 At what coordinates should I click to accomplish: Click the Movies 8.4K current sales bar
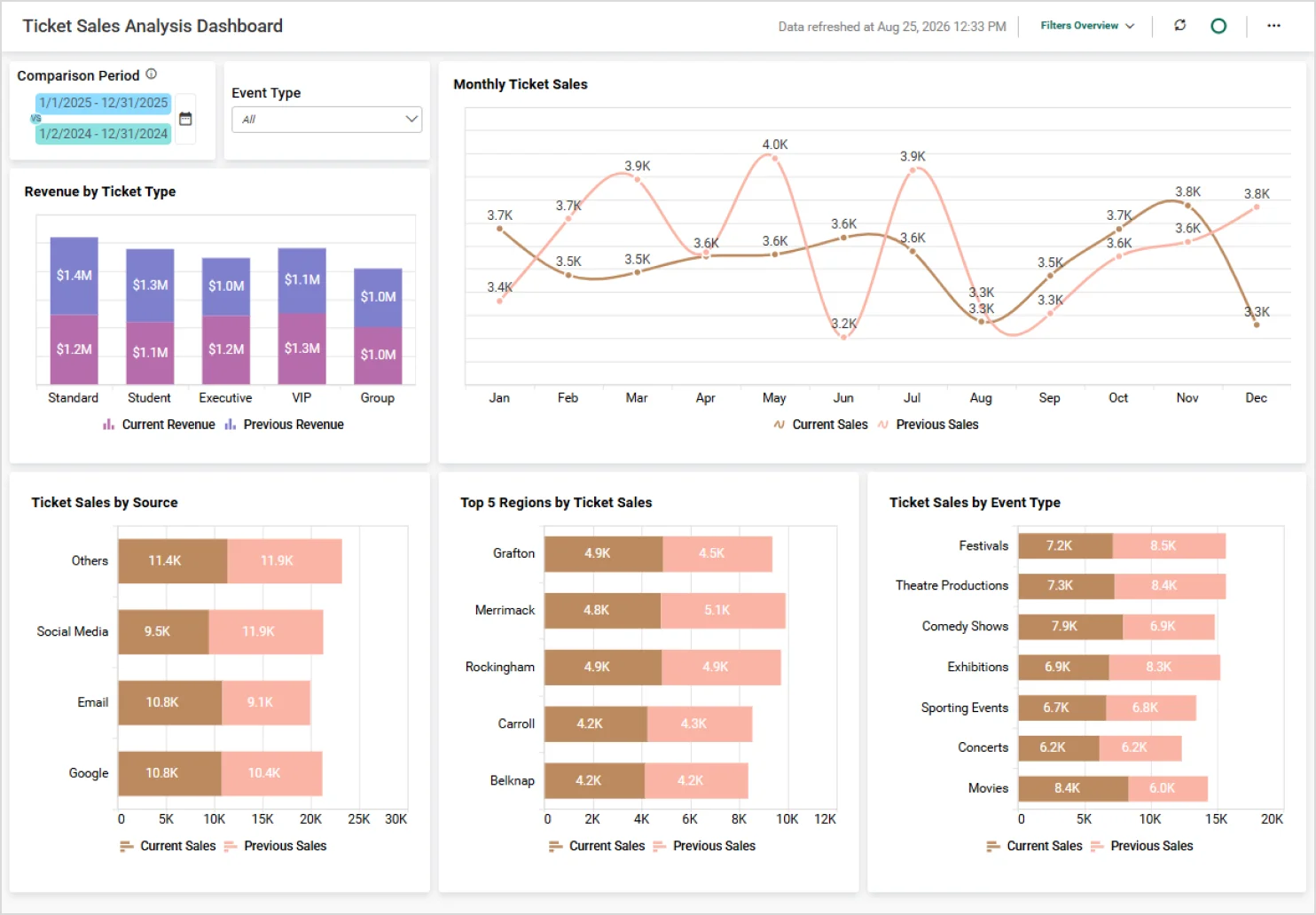1074,789
